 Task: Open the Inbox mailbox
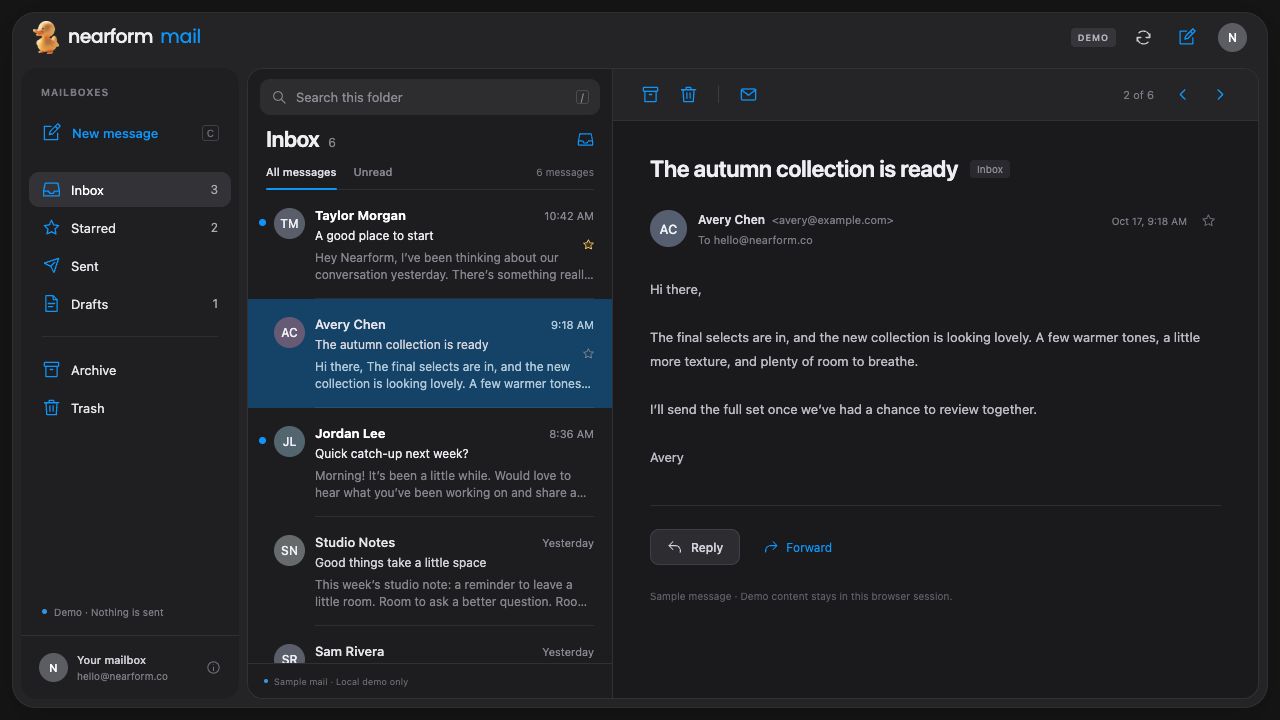[130, 190]
